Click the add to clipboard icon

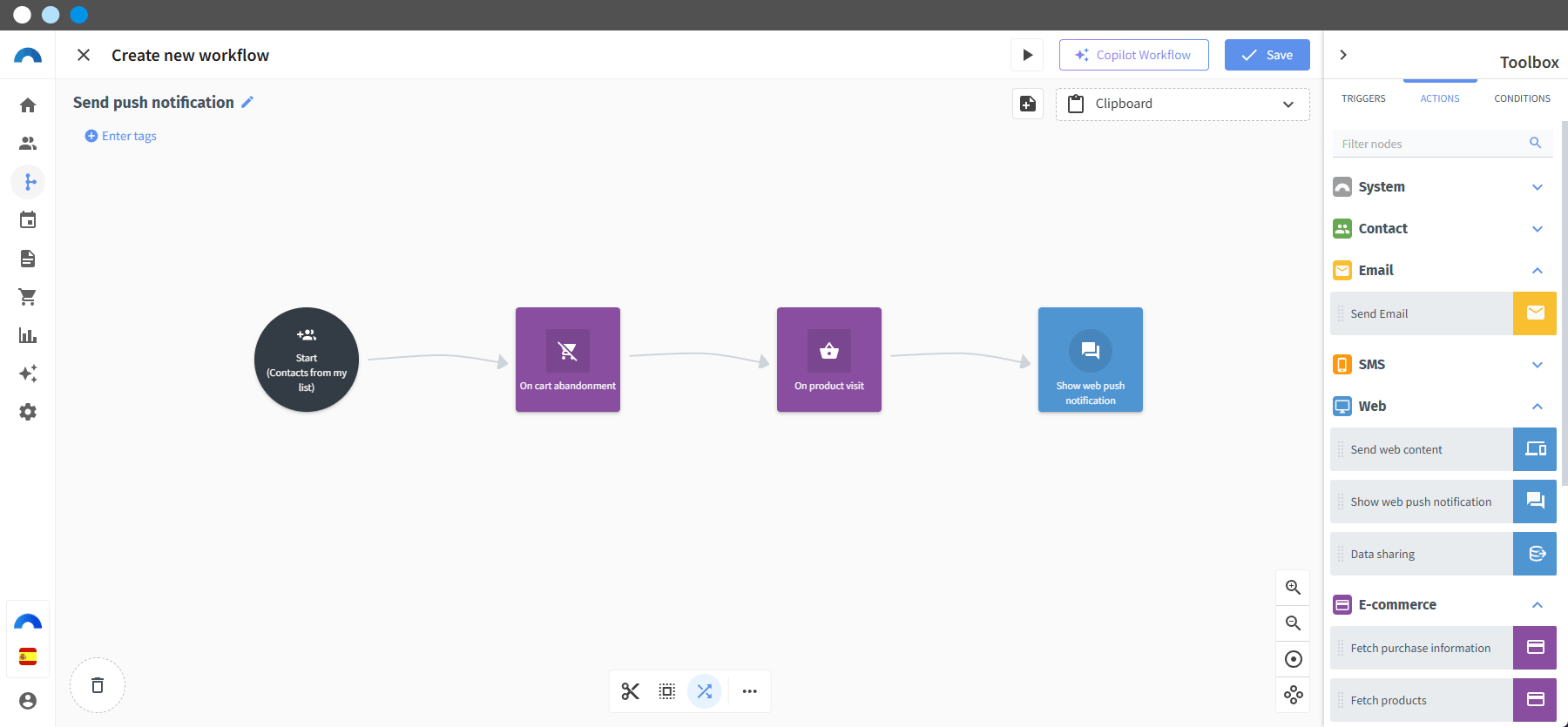point(1028,104)
